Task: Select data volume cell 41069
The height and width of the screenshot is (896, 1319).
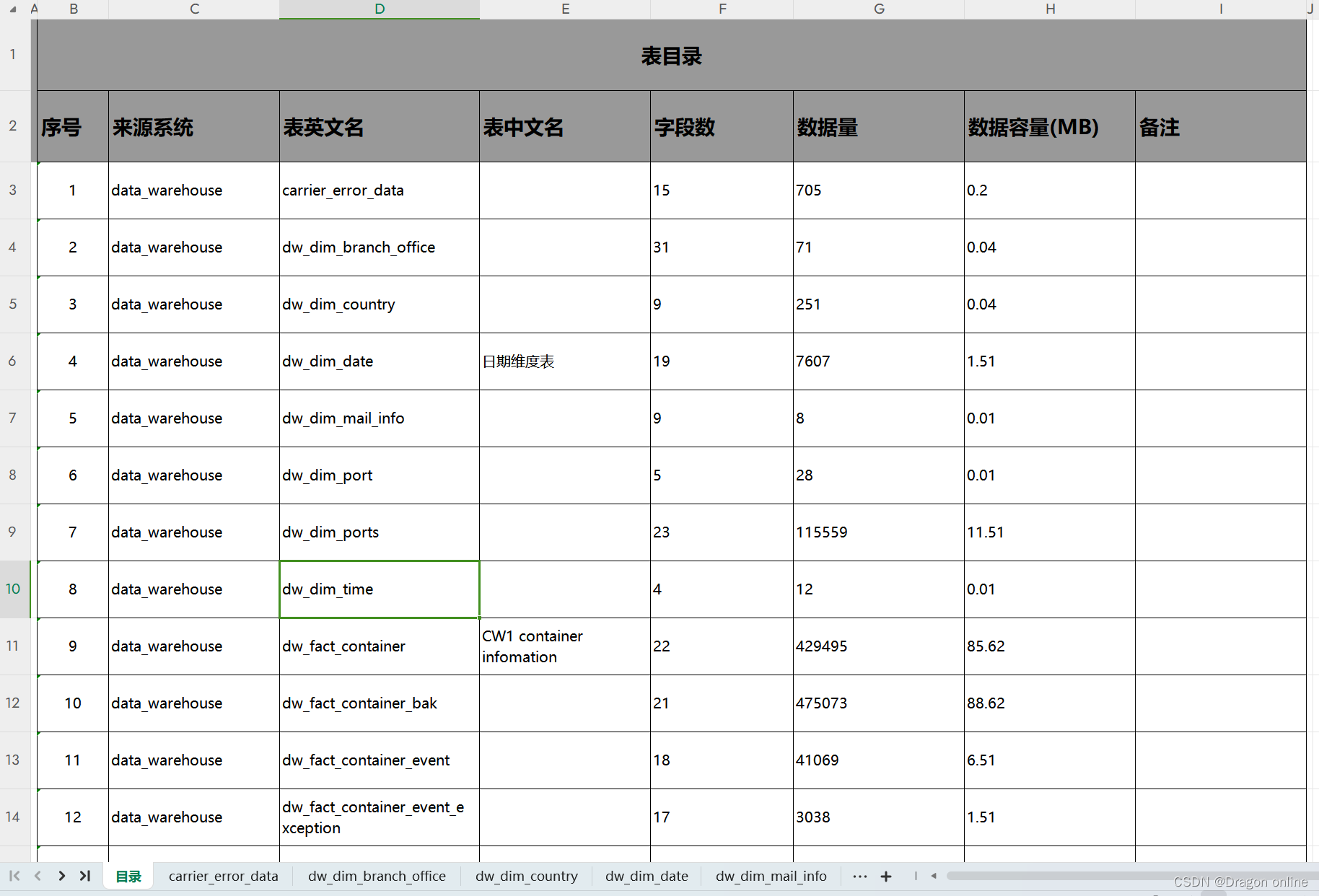Action: coord(879,760)
